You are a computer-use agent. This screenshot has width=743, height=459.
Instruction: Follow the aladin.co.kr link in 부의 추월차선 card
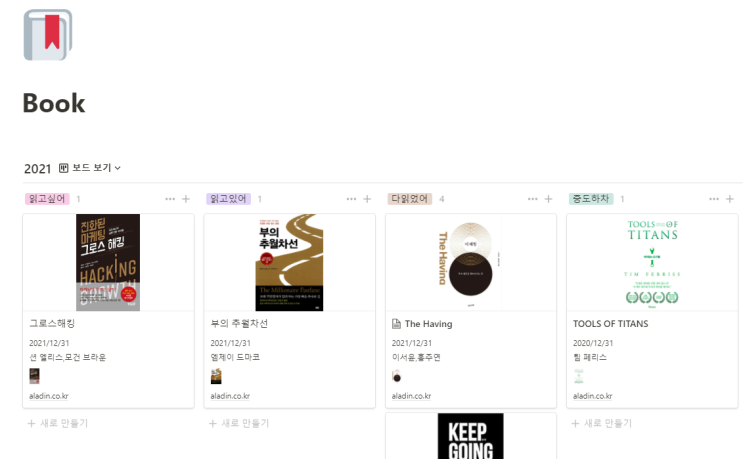(x=230, y=396)
